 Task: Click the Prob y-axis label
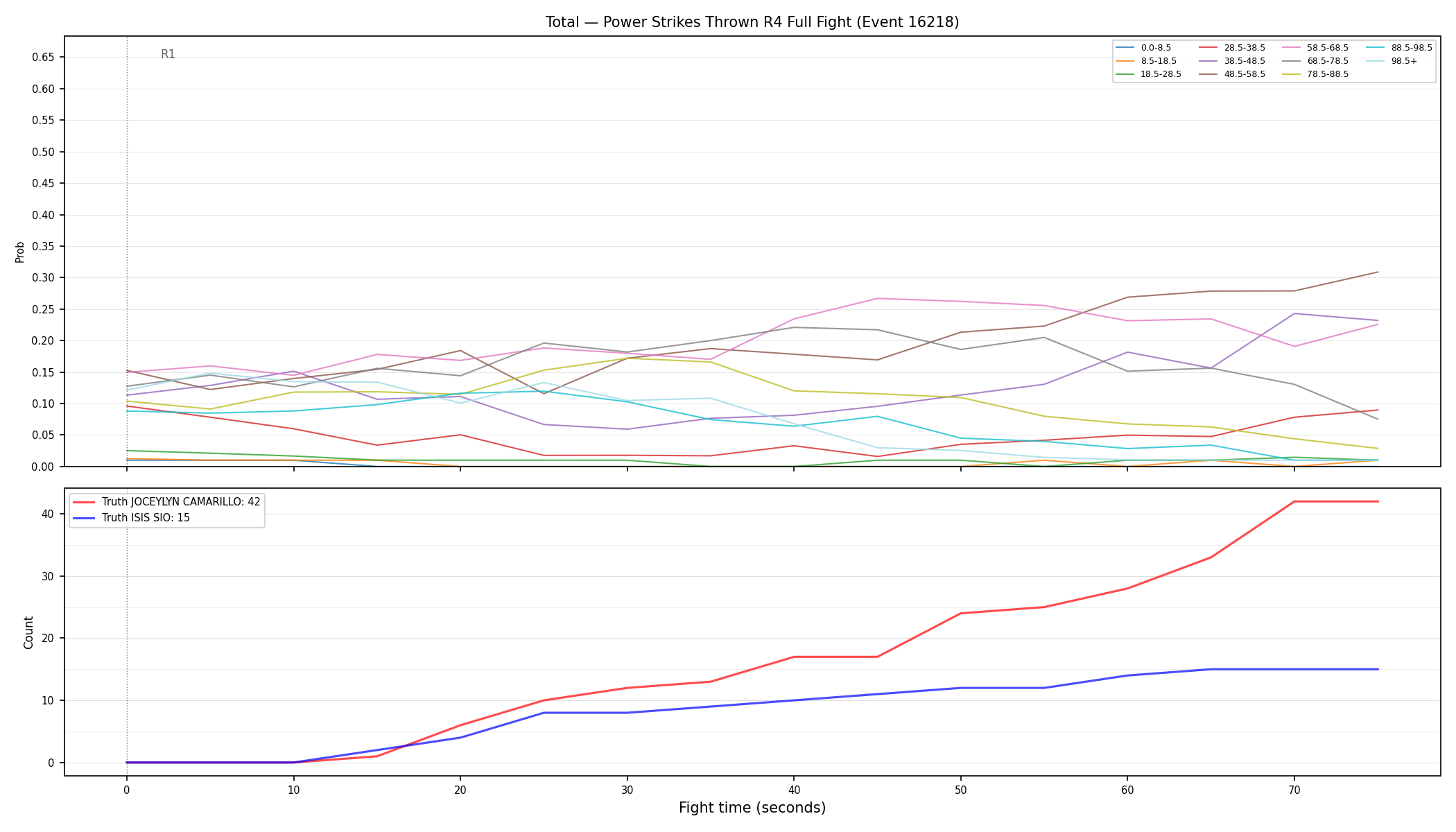[x=20, y=252]
